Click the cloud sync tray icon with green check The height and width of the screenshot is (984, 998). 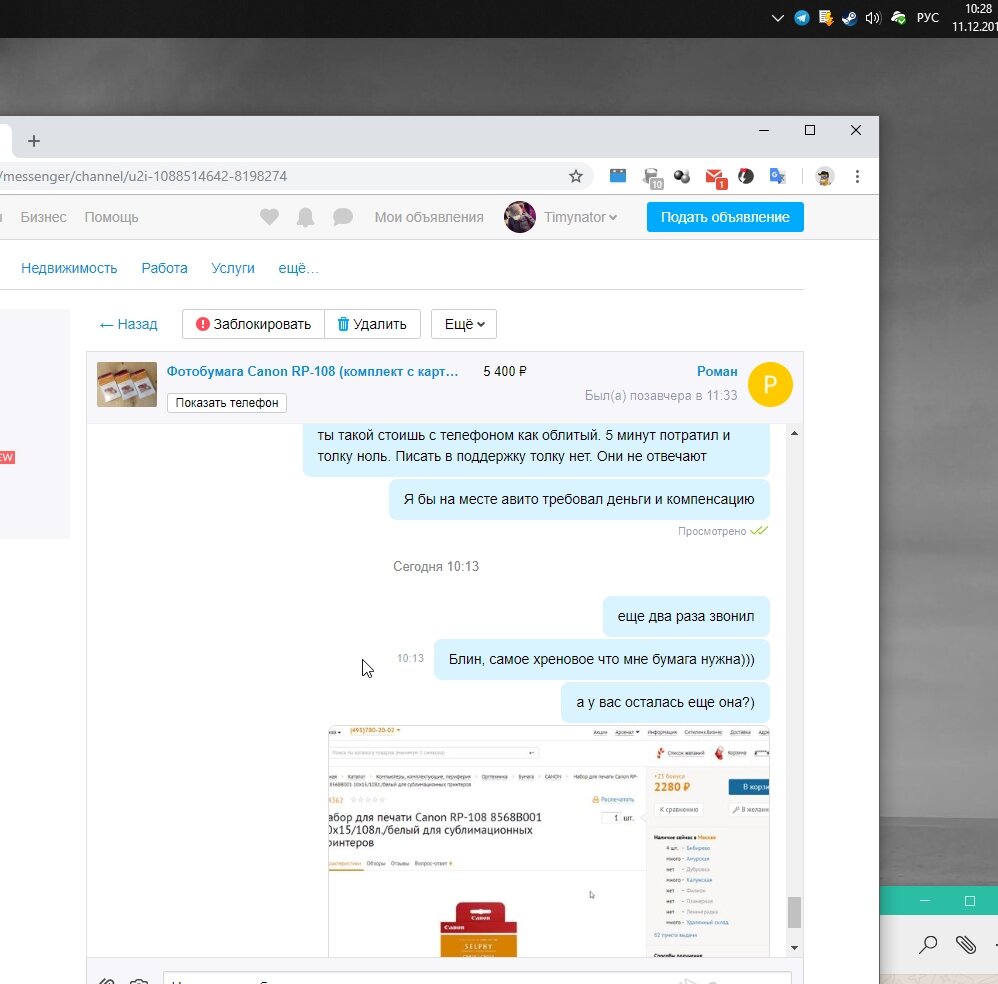[898, 18]
